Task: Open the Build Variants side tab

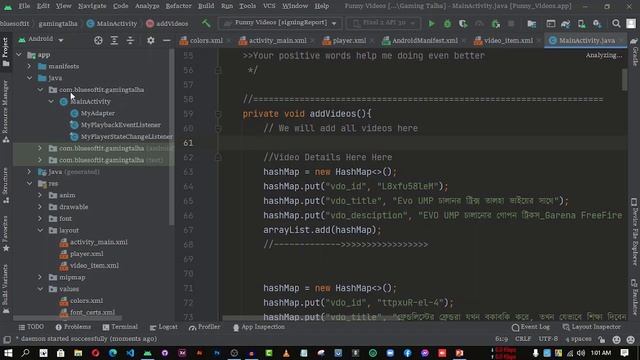Action: (5, 289)
